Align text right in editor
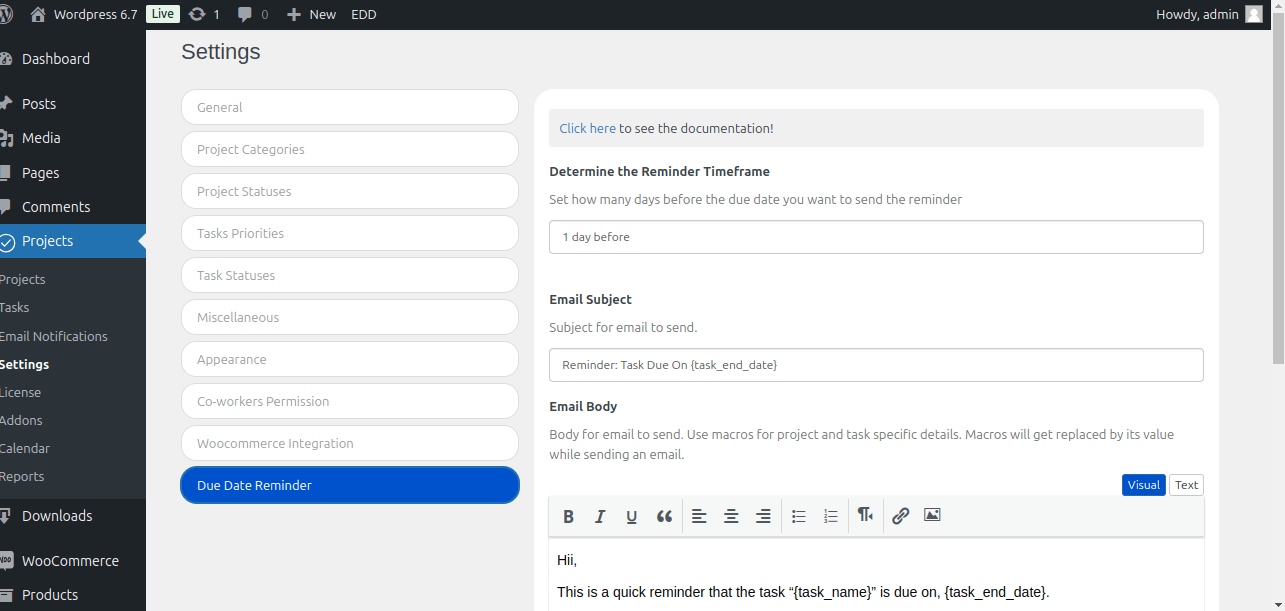The width and height of the screenshot is (1285, 611). pyautogui.click(x=763, y=516)
